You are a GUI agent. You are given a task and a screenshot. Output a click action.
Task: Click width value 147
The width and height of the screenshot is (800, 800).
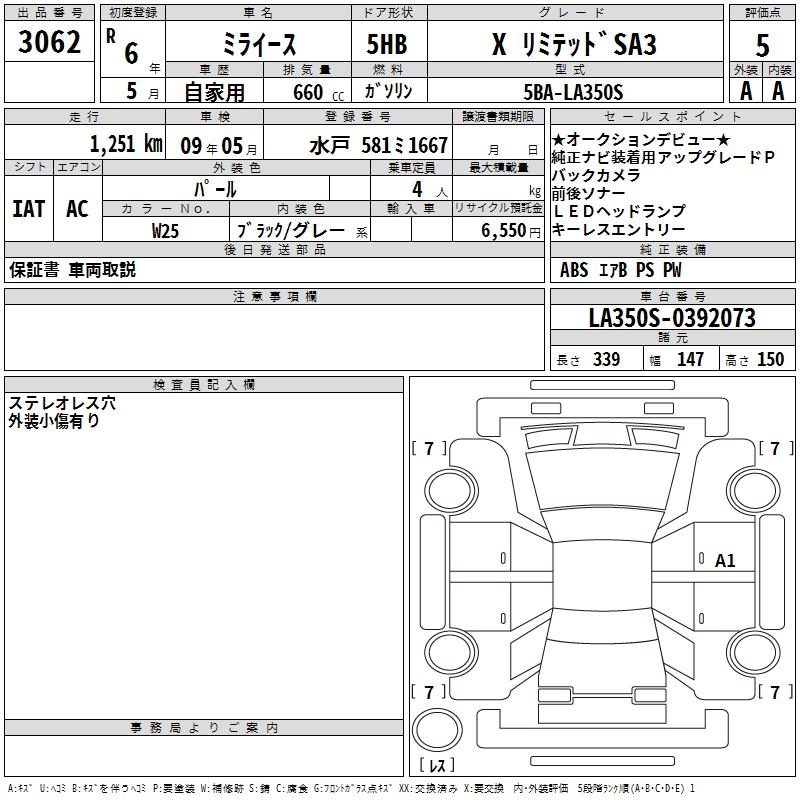point(690,360)
